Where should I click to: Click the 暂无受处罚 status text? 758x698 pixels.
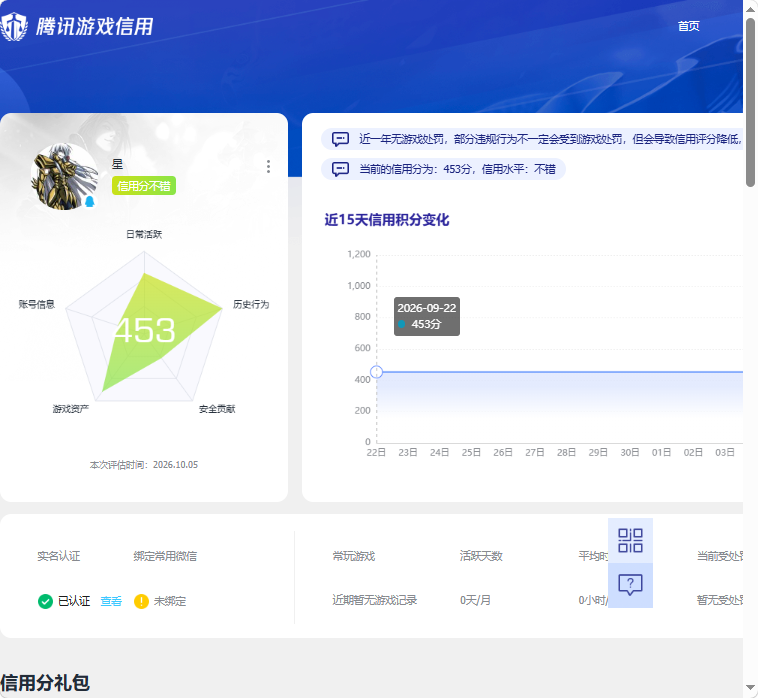pos(719,600)
